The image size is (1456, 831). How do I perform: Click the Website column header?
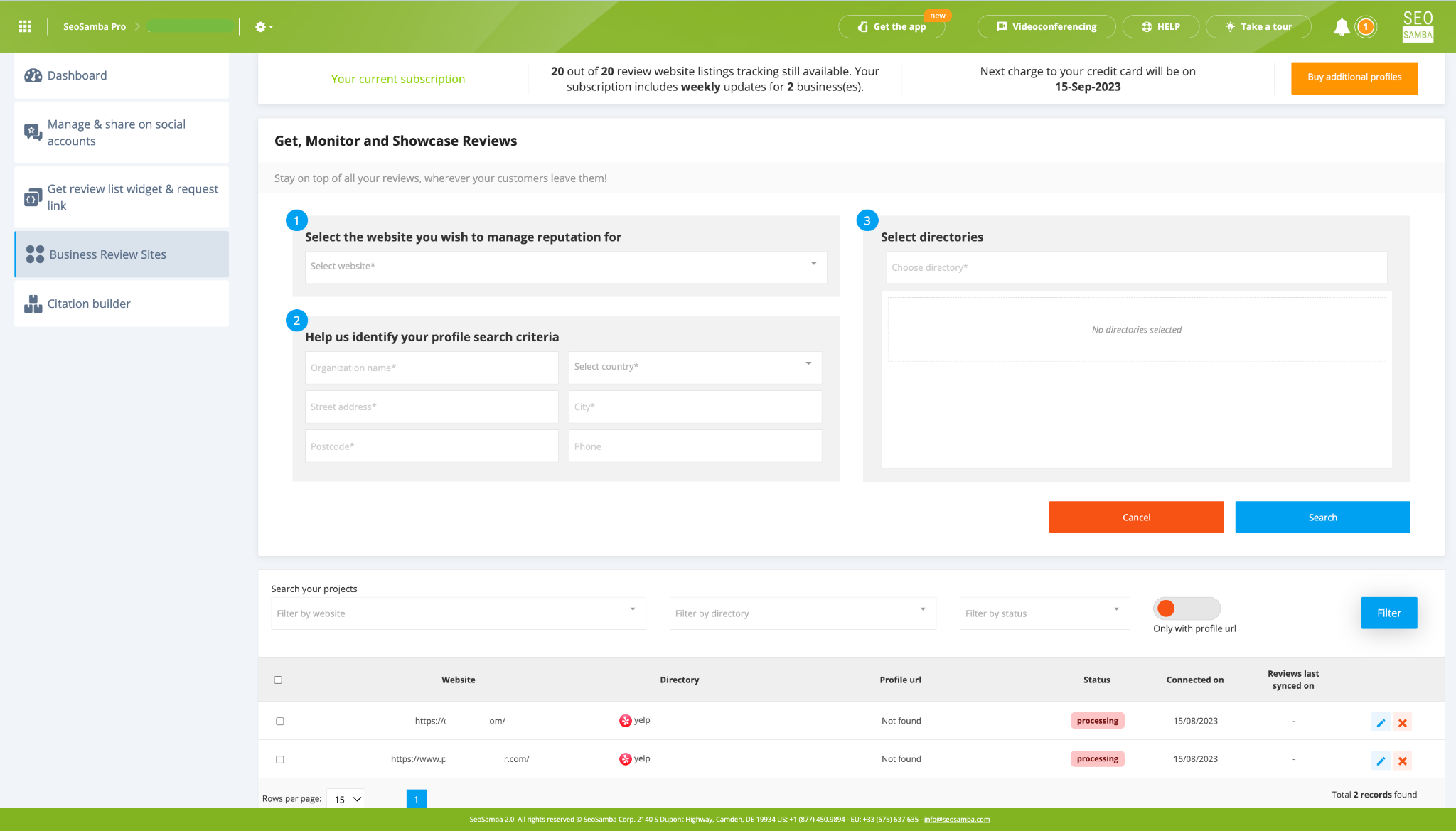458,680
